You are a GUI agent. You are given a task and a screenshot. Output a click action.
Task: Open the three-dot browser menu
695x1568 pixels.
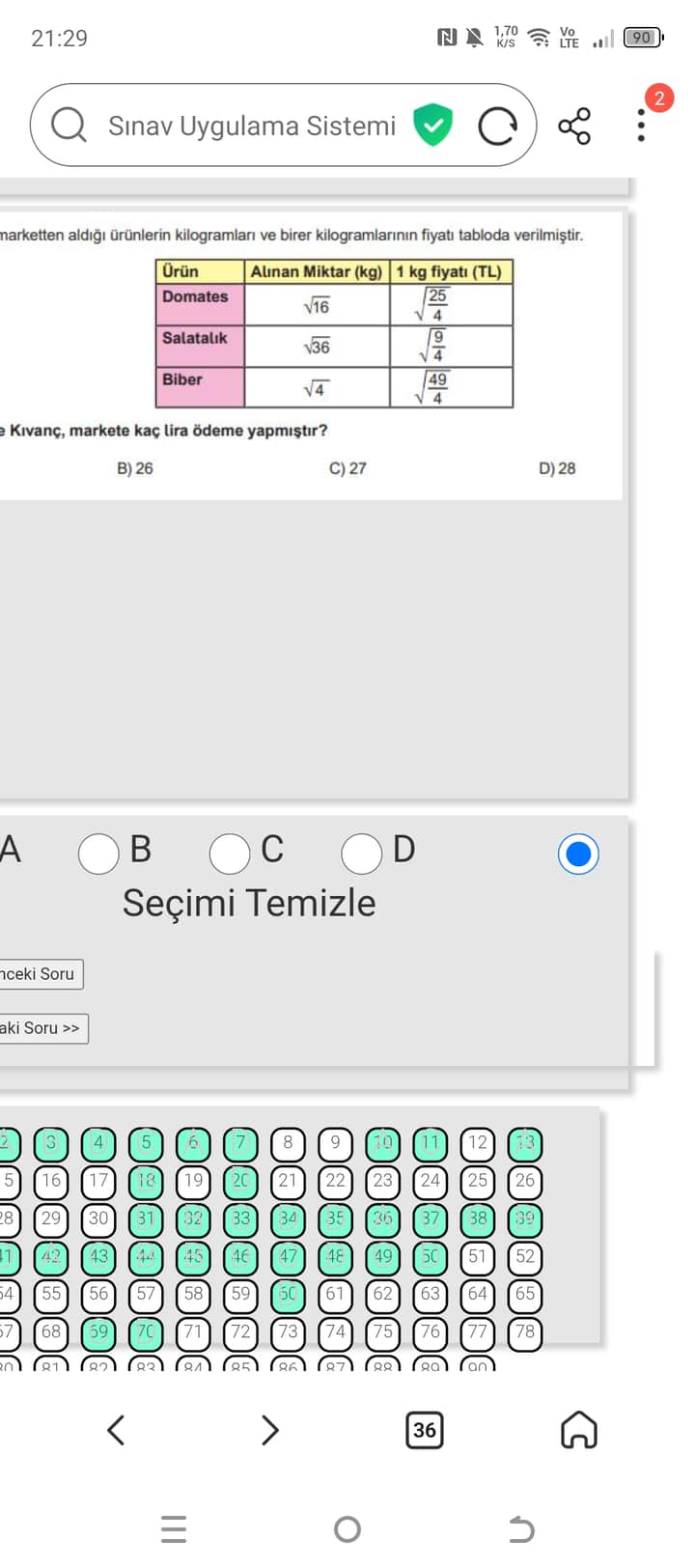[x=641, y=126]
